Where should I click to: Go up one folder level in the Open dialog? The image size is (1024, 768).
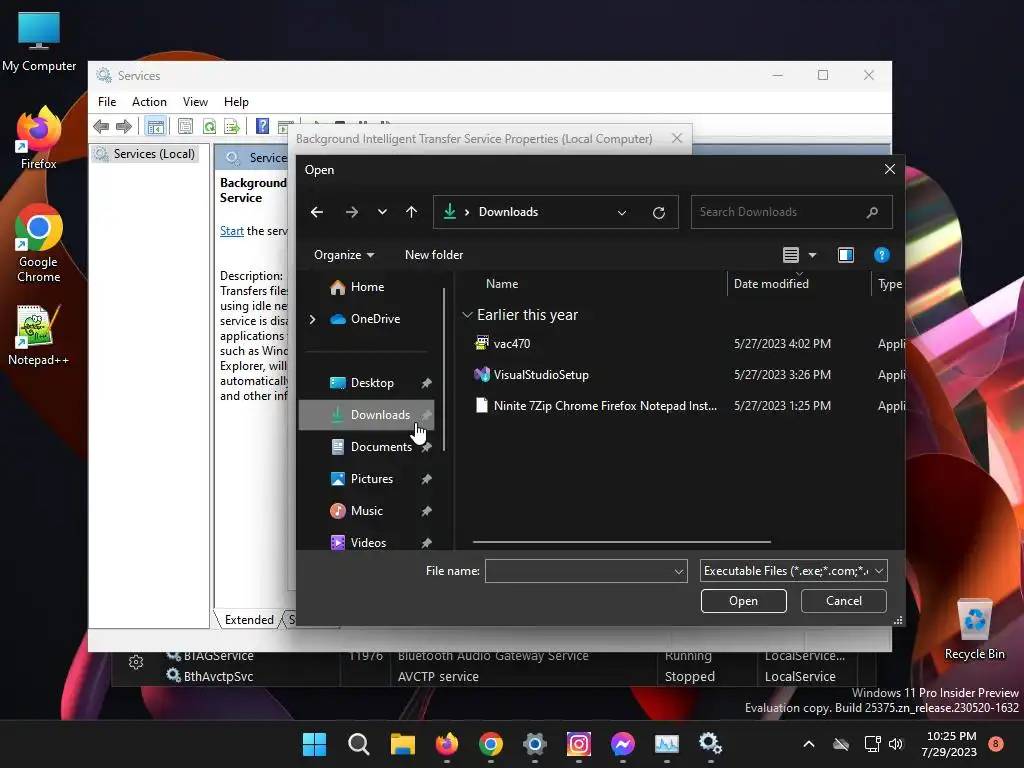pyautogui.click(x=411, y=212)
